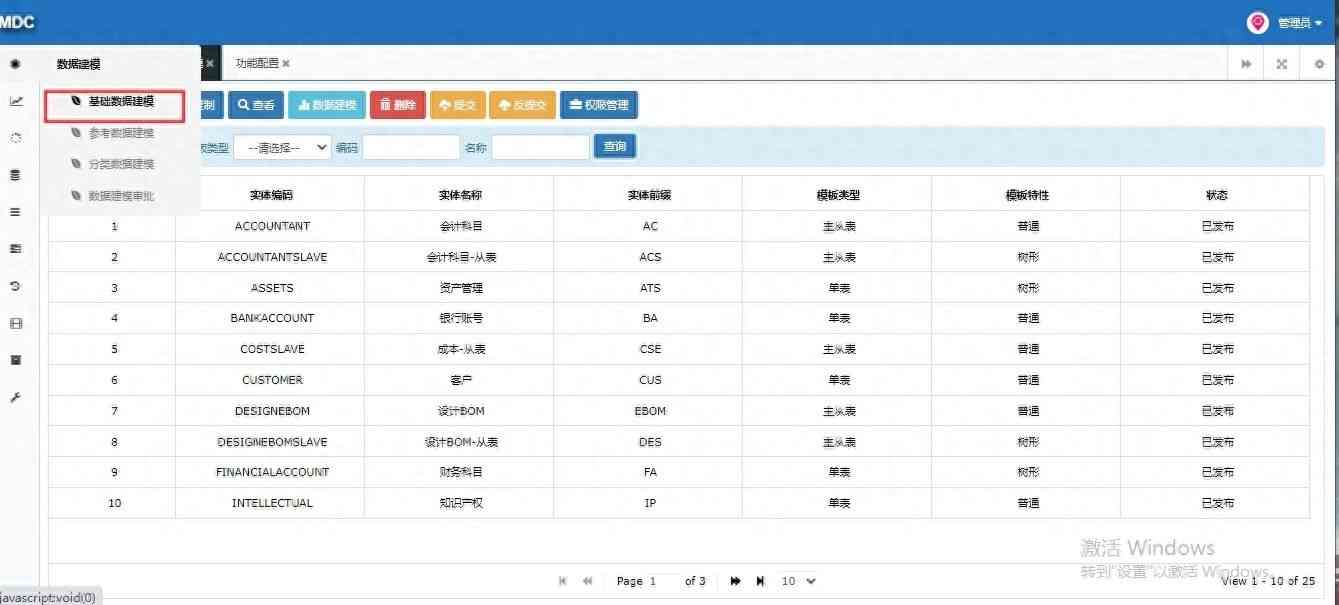Sort by the 模板特性 column header

pos(1027,195)
